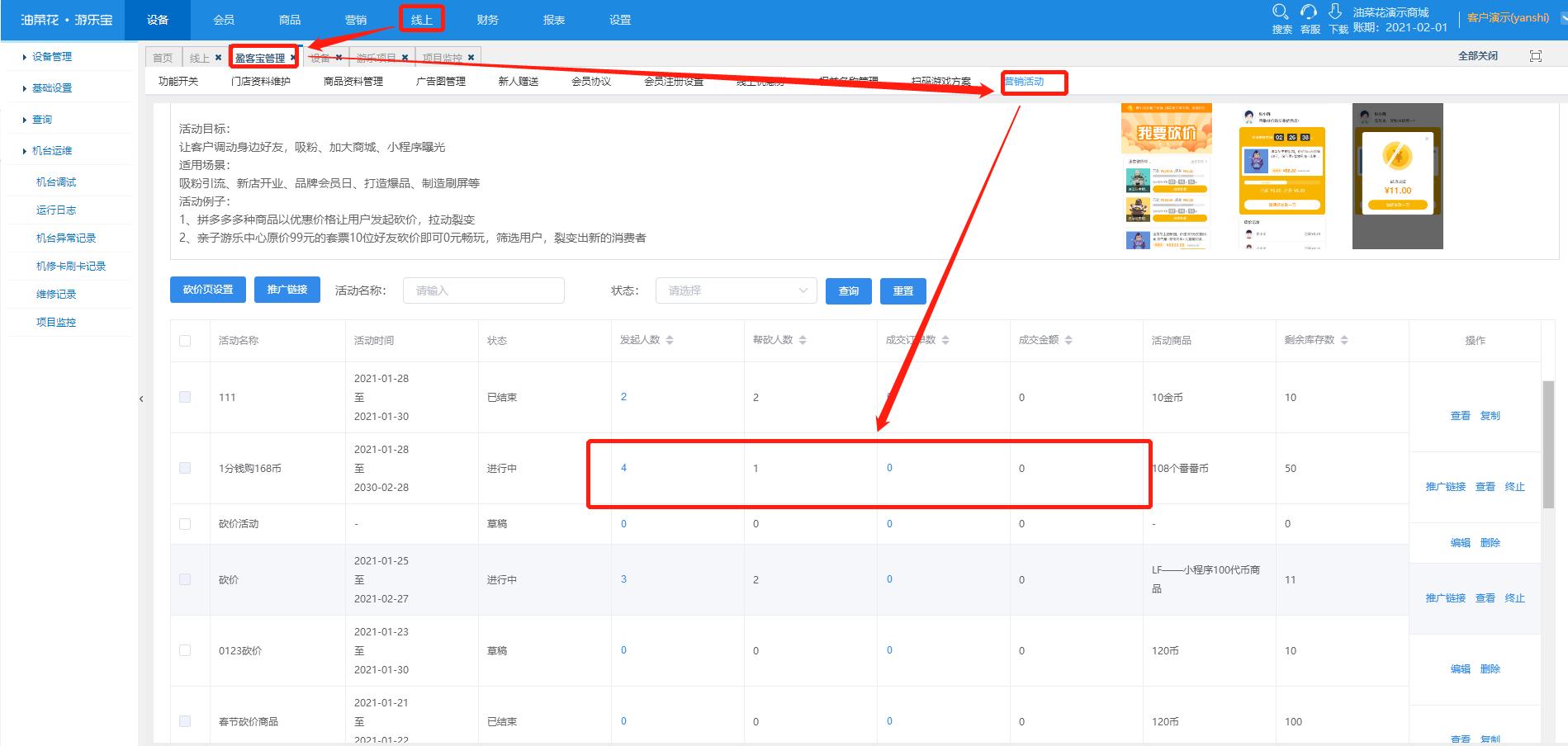Viewport: 1568px width, 746px height.
Task: Open 客服 headset support icon
Action: (x=1309, y=12)
